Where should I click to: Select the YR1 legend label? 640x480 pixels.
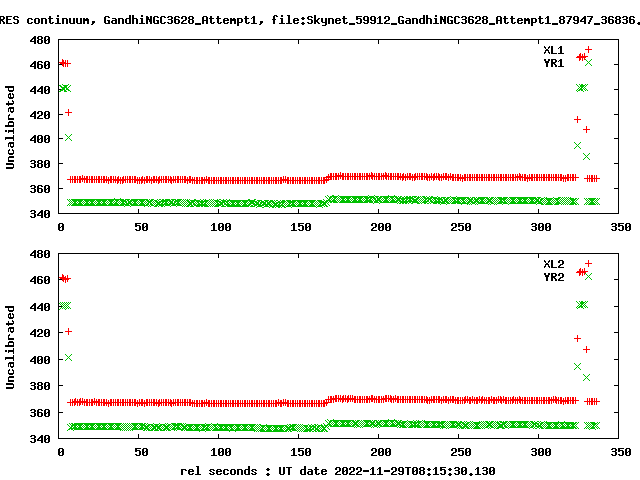(x=553, y=63)
